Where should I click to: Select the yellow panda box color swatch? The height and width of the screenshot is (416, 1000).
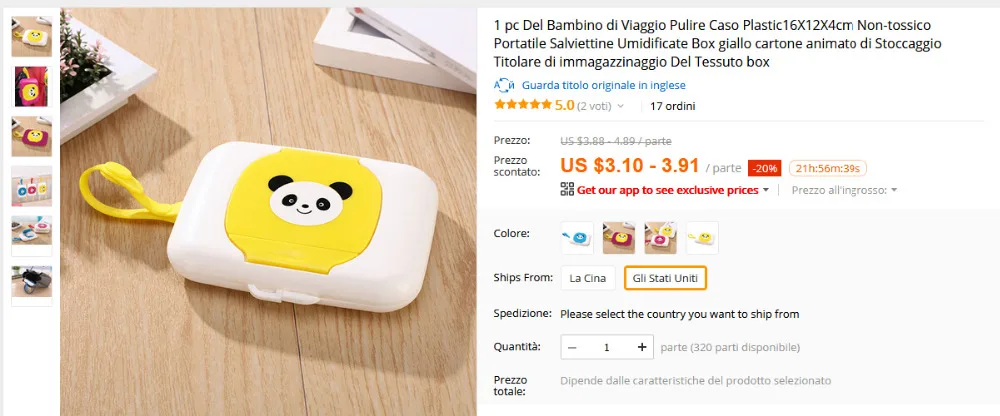click(x=702, y=238)
